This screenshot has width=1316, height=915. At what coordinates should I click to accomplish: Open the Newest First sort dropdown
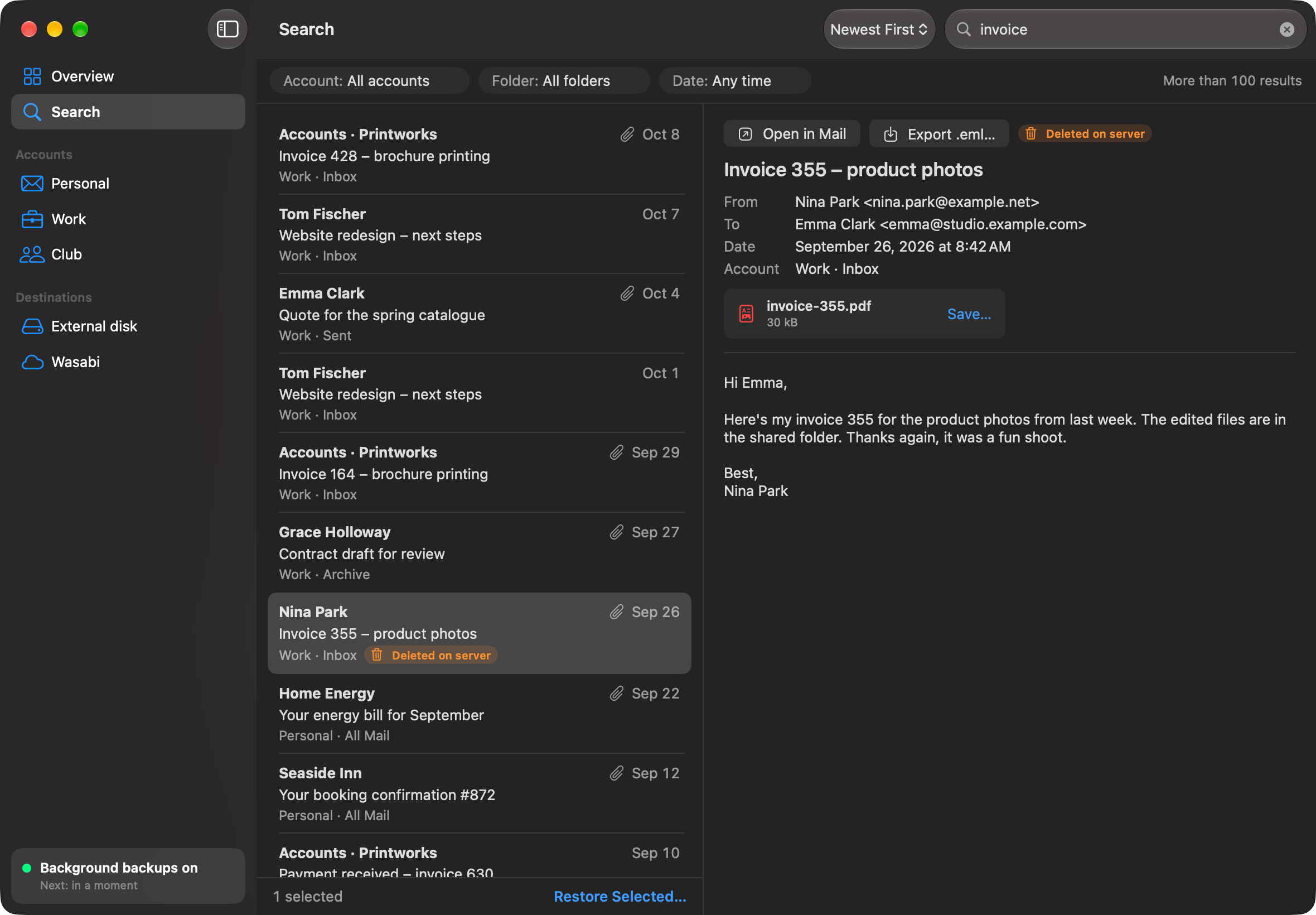coord(879,29)
